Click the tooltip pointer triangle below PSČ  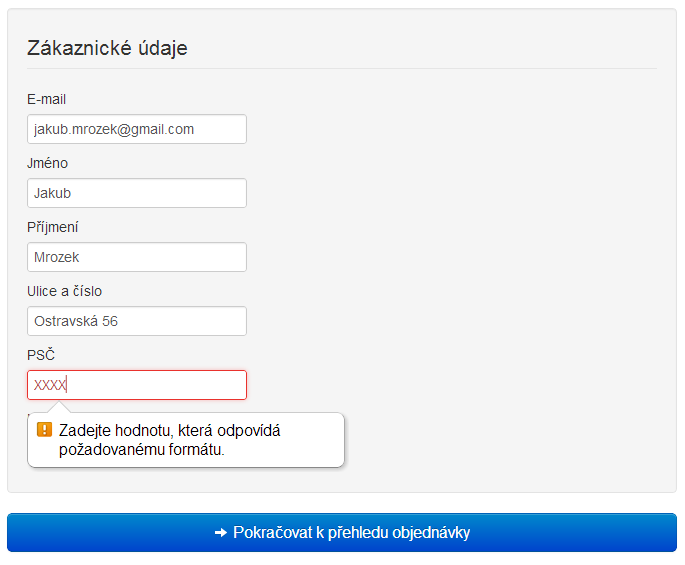[x=59, y=407]
